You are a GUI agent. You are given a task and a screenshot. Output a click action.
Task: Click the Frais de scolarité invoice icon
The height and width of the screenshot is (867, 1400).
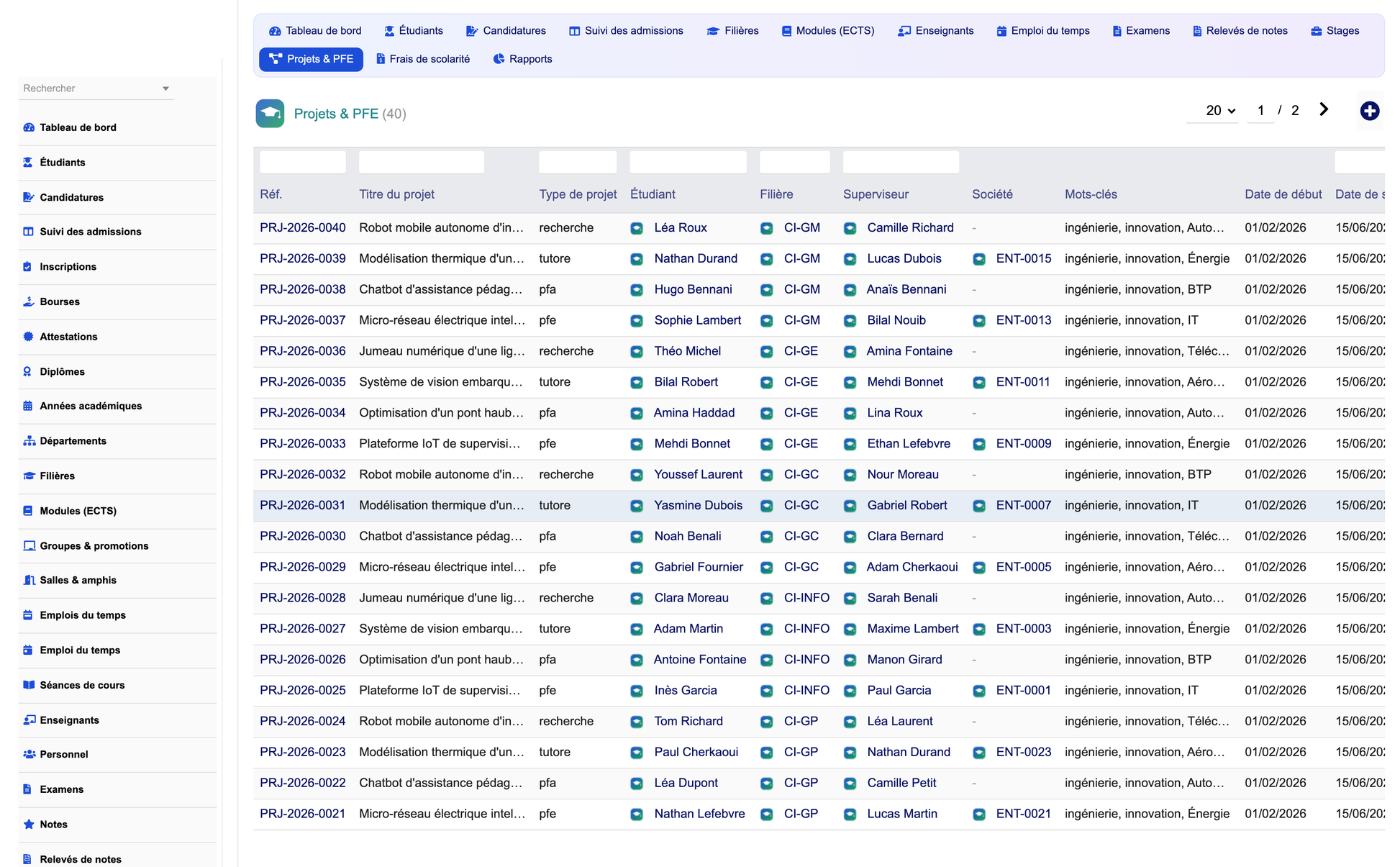click(x=381, y=59)
